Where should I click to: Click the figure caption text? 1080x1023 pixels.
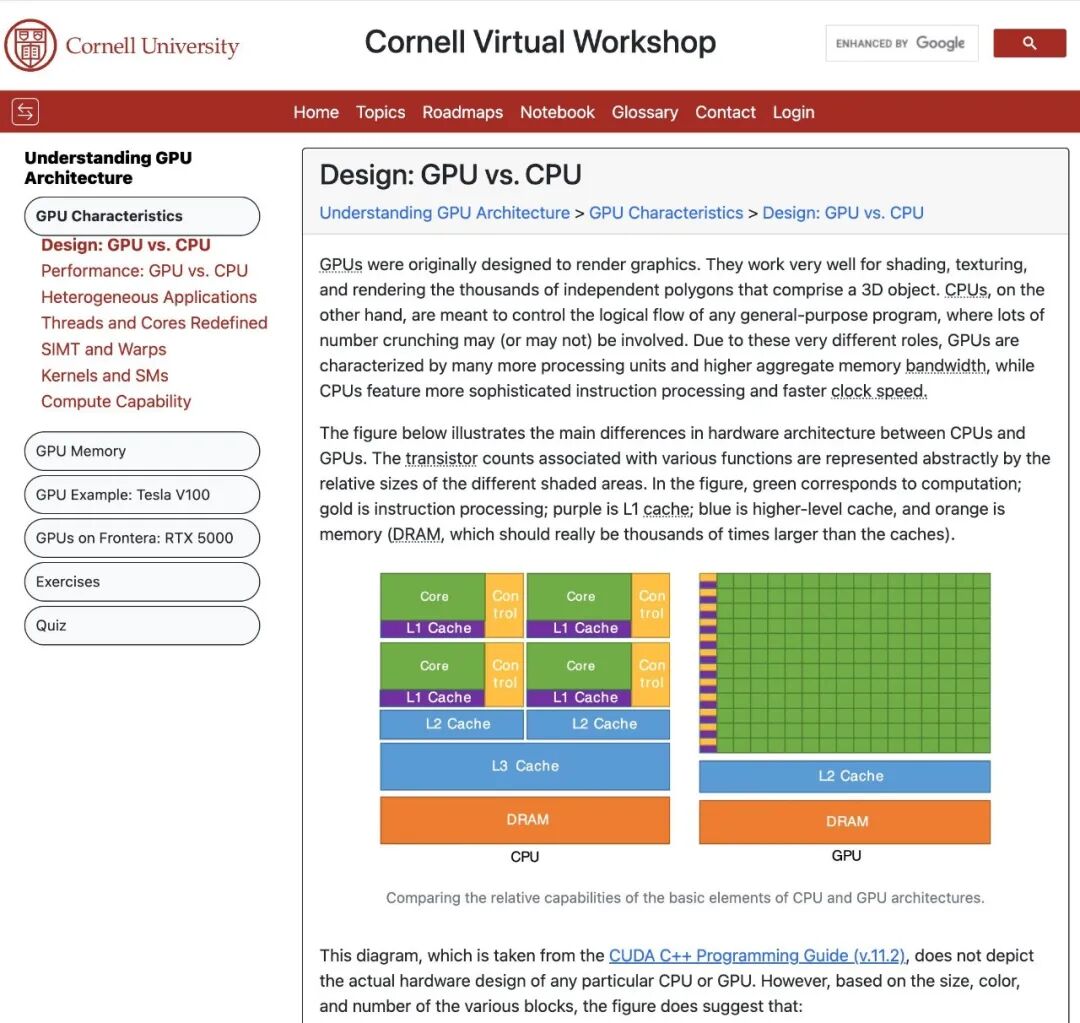pyautogui.click(x=685, y=898)
